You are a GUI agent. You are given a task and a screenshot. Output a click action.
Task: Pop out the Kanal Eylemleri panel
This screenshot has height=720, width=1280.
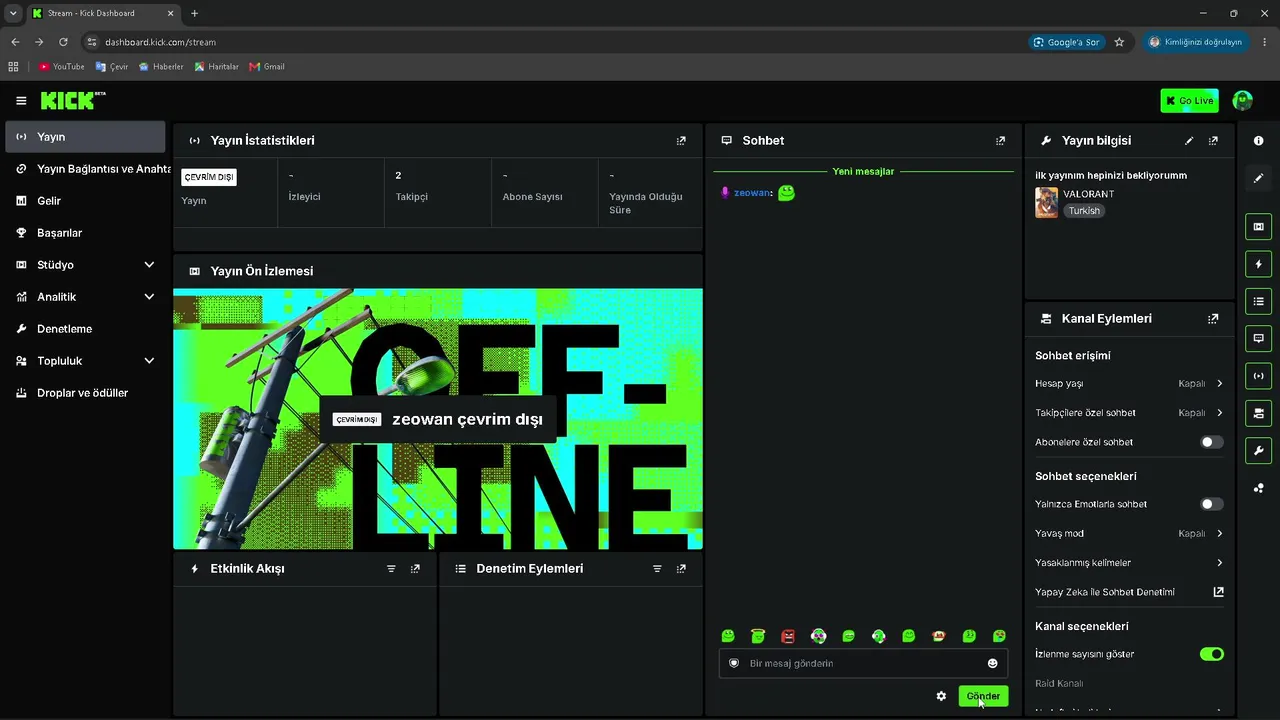1213,319
